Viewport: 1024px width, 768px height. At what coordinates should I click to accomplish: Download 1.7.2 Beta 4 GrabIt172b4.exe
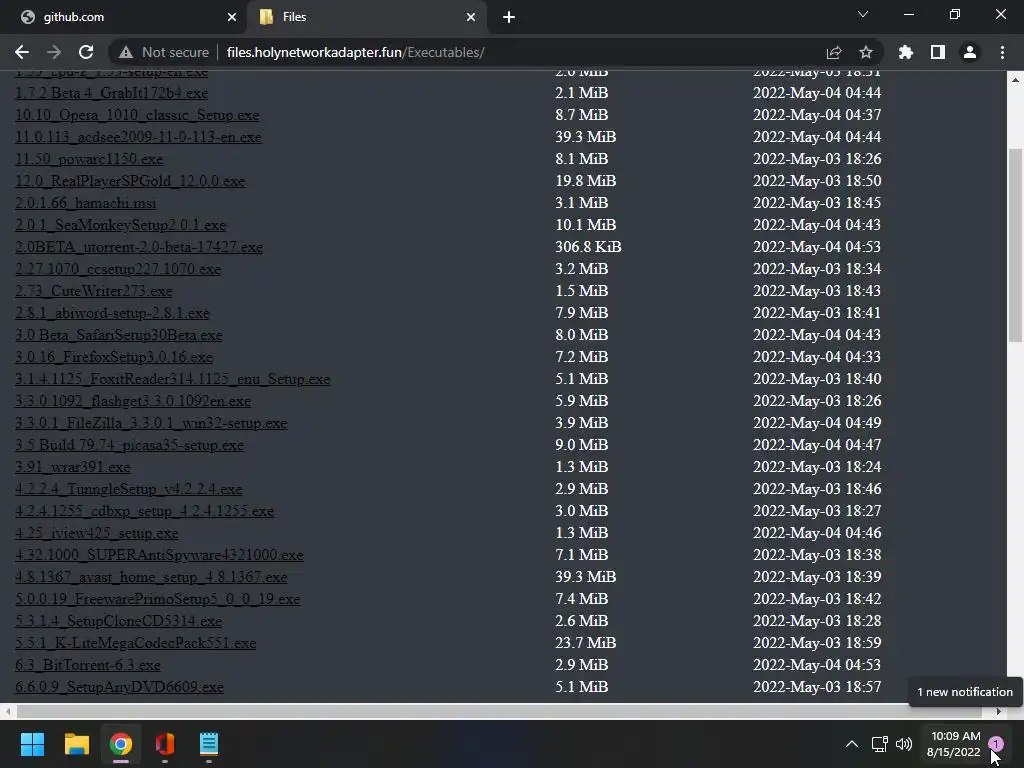coord(112,93)
